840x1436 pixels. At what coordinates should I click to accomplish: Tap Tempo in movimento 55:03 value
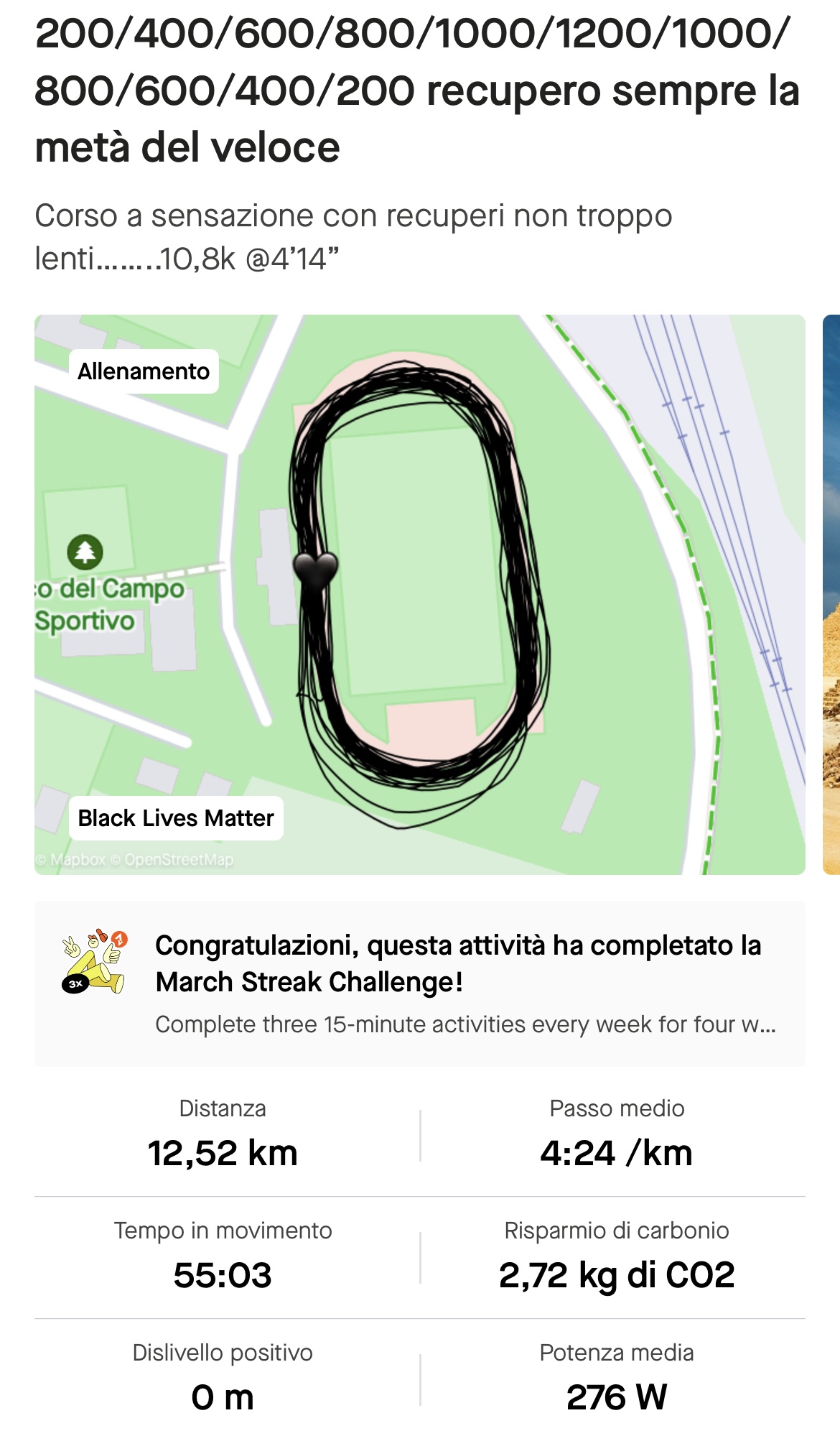click(x=223, y=1276)
